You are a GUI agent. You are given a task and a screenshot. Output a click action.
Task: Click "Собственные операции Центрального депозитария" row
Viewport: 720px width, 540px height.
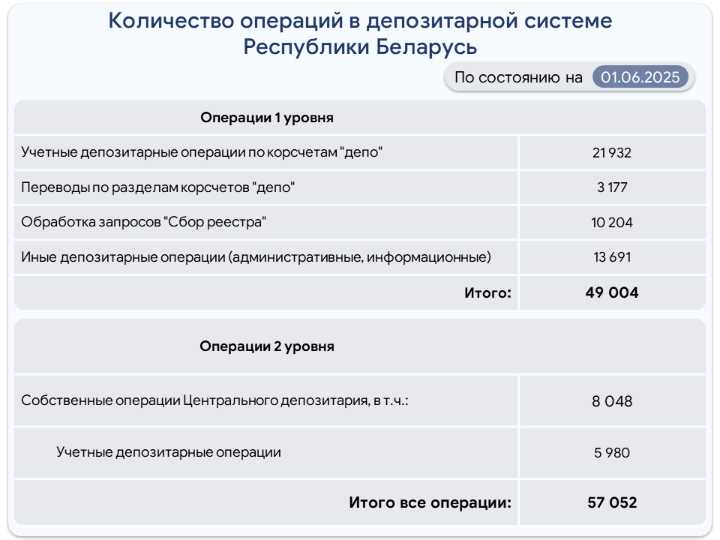(x=360, y=401)
